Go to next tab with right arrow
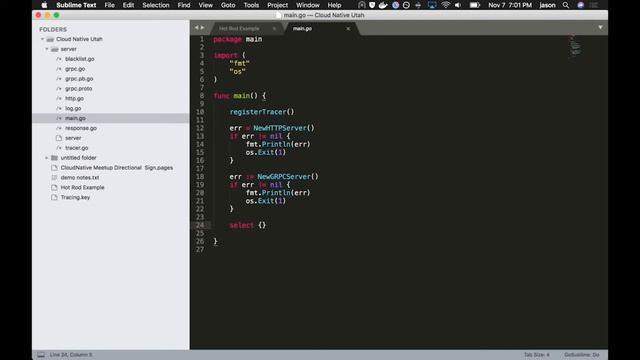The height and width of the screenshot is (360, 640). [x=202, y=28]
